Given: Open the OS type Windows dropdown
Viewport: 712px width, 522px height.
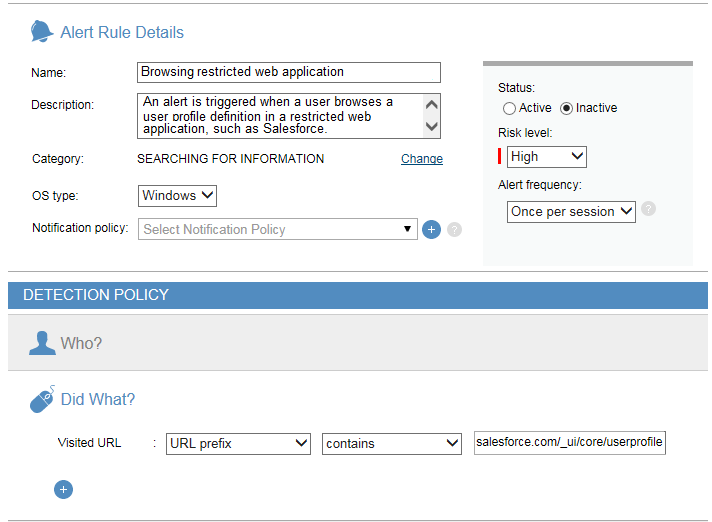Looking at the screenshot, I should pyautogui.click(x=177, y=196).
